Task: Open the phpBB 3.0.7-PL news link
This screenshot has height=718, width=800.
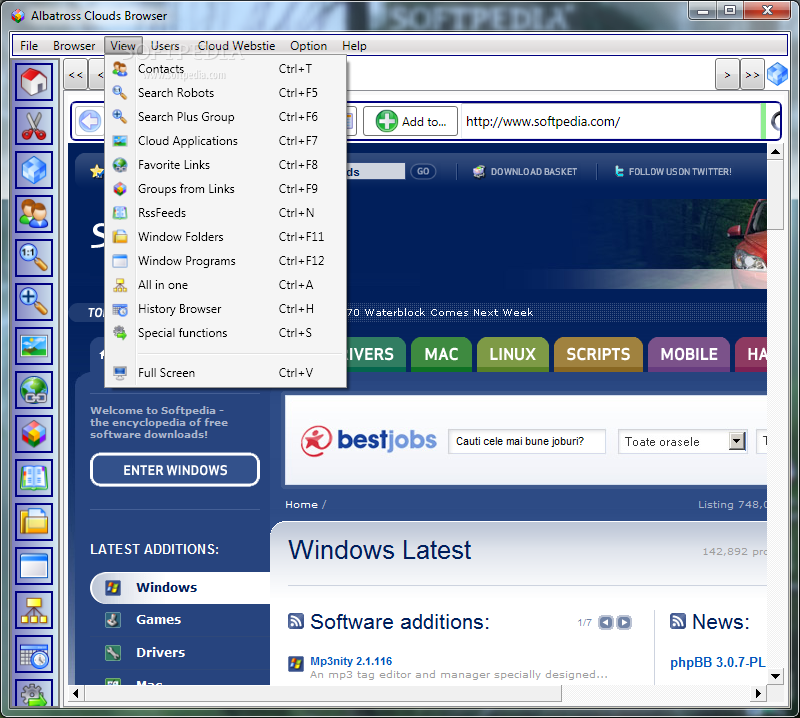Action: 717,662
